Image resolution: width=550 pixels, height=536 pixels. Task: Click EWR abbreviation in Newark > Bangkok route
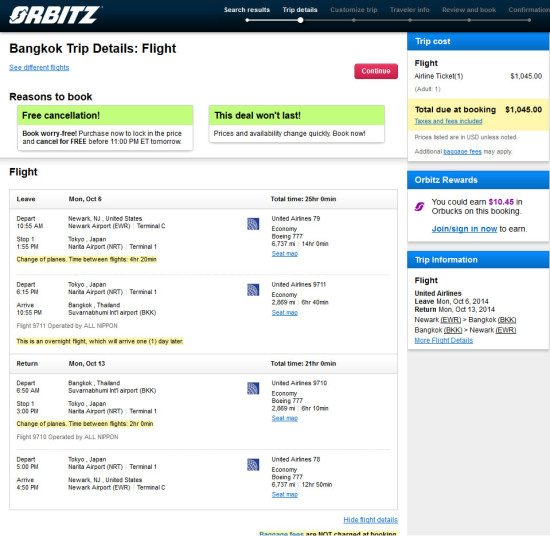pos(451,320)
